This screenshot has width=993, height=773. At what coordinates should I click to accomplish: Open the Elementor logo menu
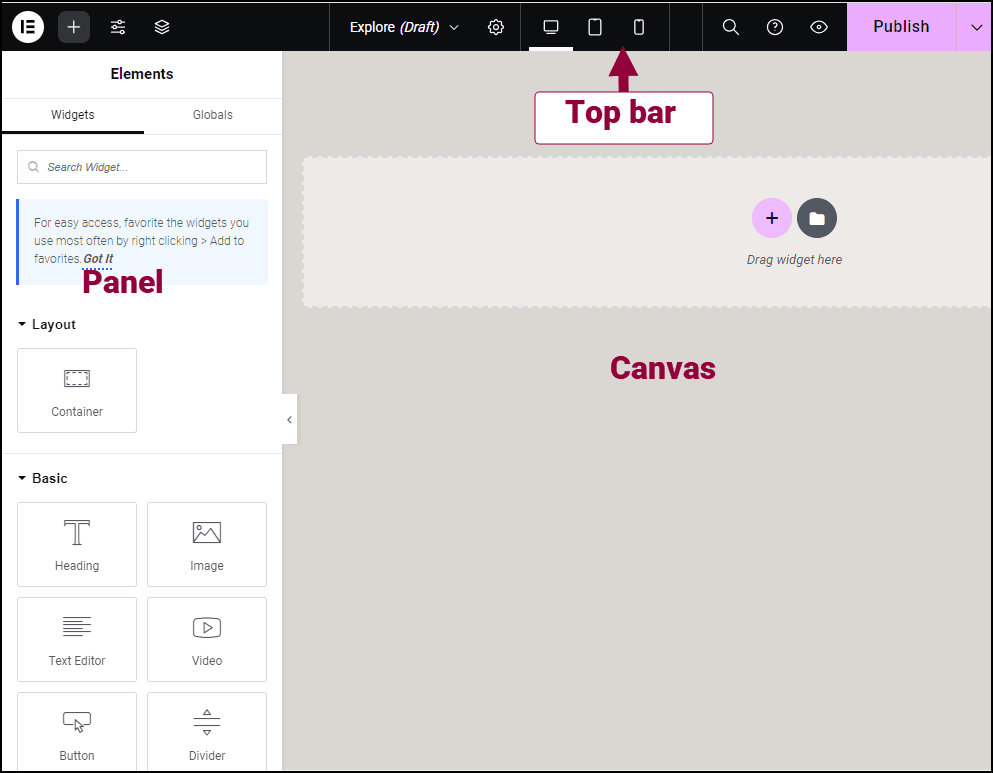(28, 27)
